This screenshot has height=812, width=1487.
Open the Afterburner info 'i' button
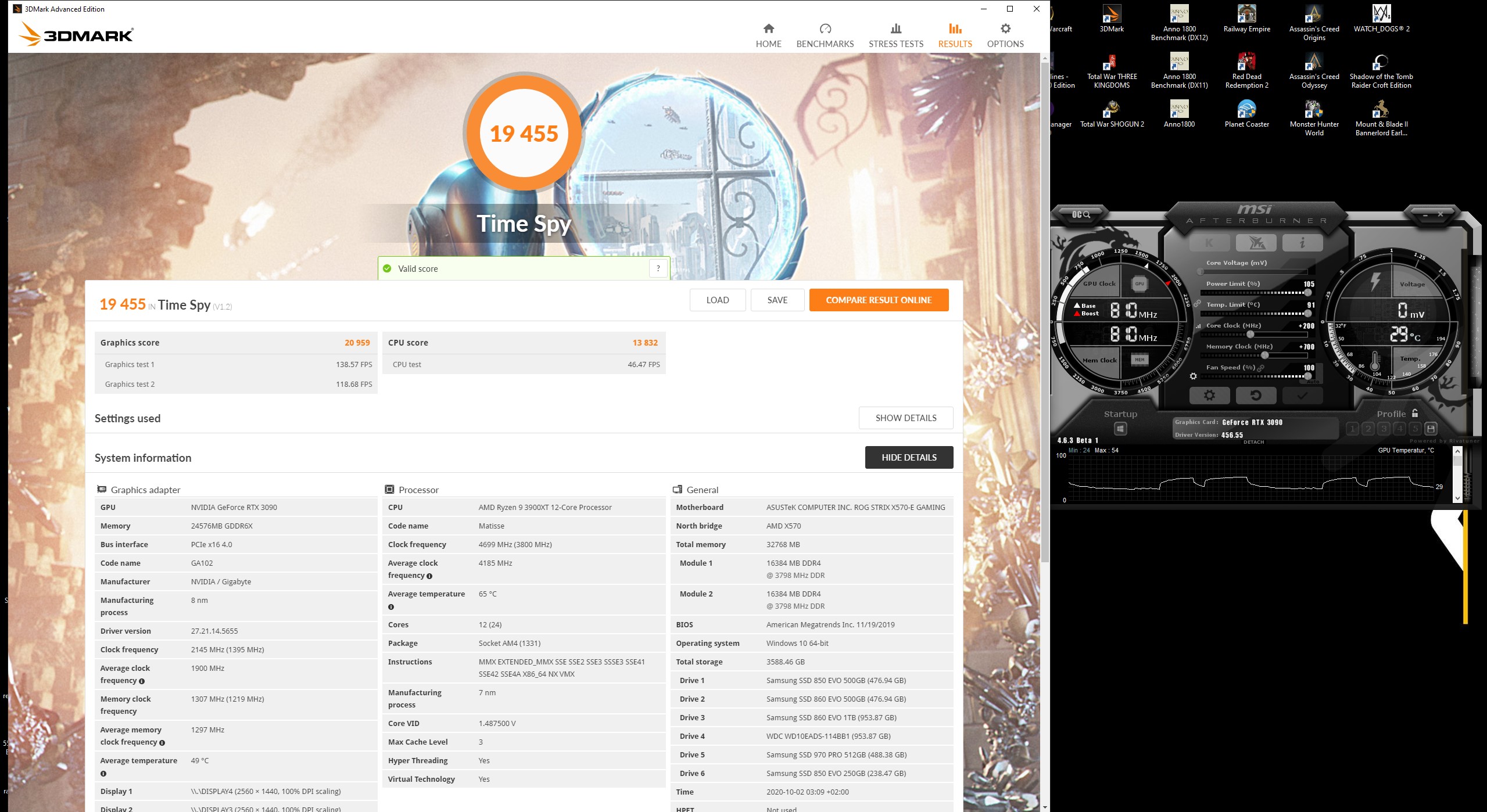pyautogui.click(x=1302, y=243)
